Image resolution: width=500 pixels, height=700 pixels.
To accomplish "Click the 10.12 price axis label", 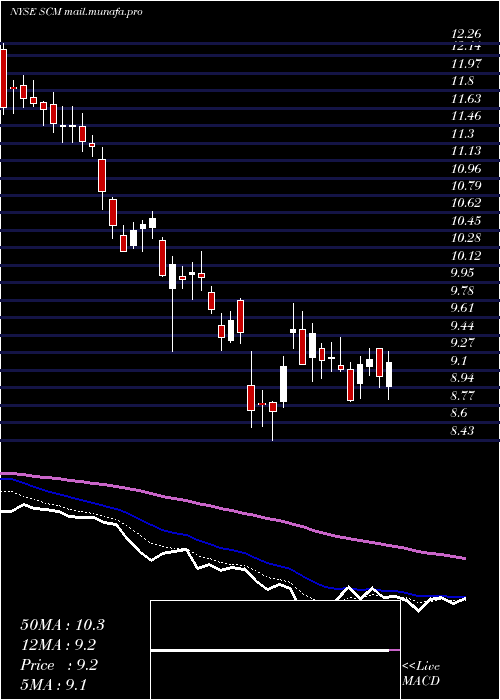I will tap(466, 255).
